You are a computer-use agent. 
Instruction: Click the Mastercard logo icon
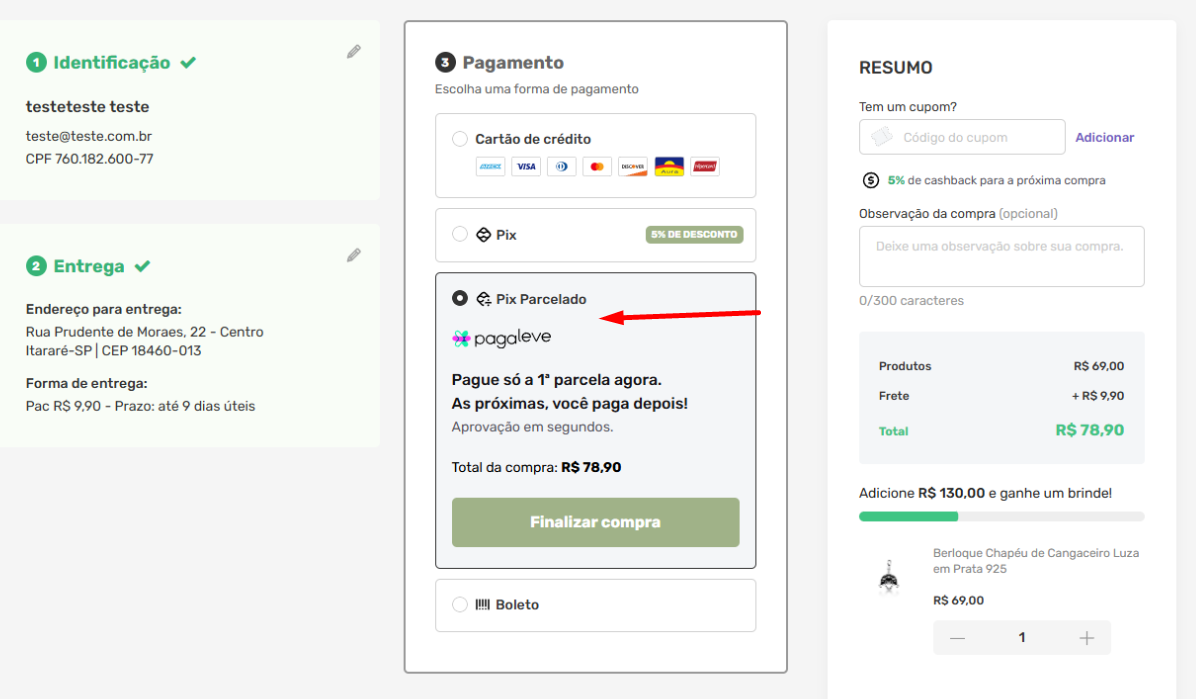(x=597, y=167)
